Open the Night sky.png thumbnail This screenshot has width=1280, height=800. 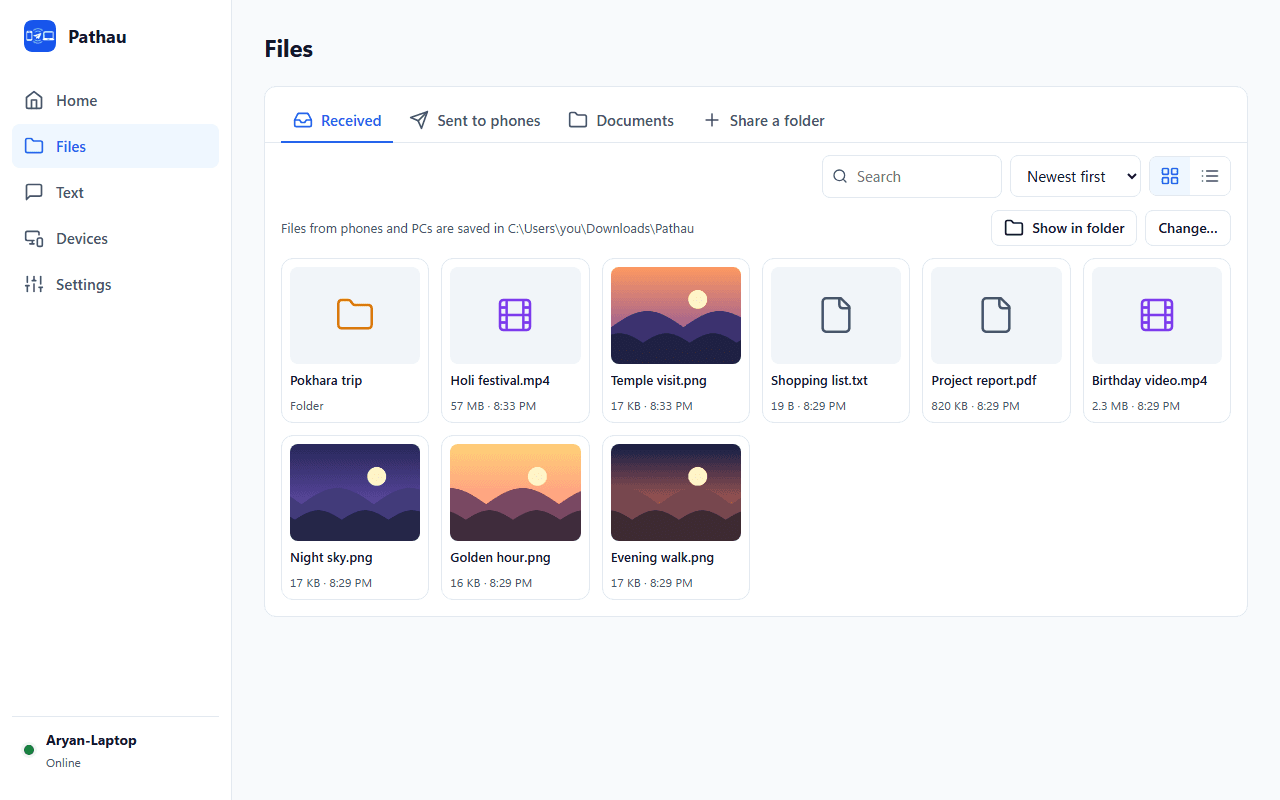(x=355, y=492)
